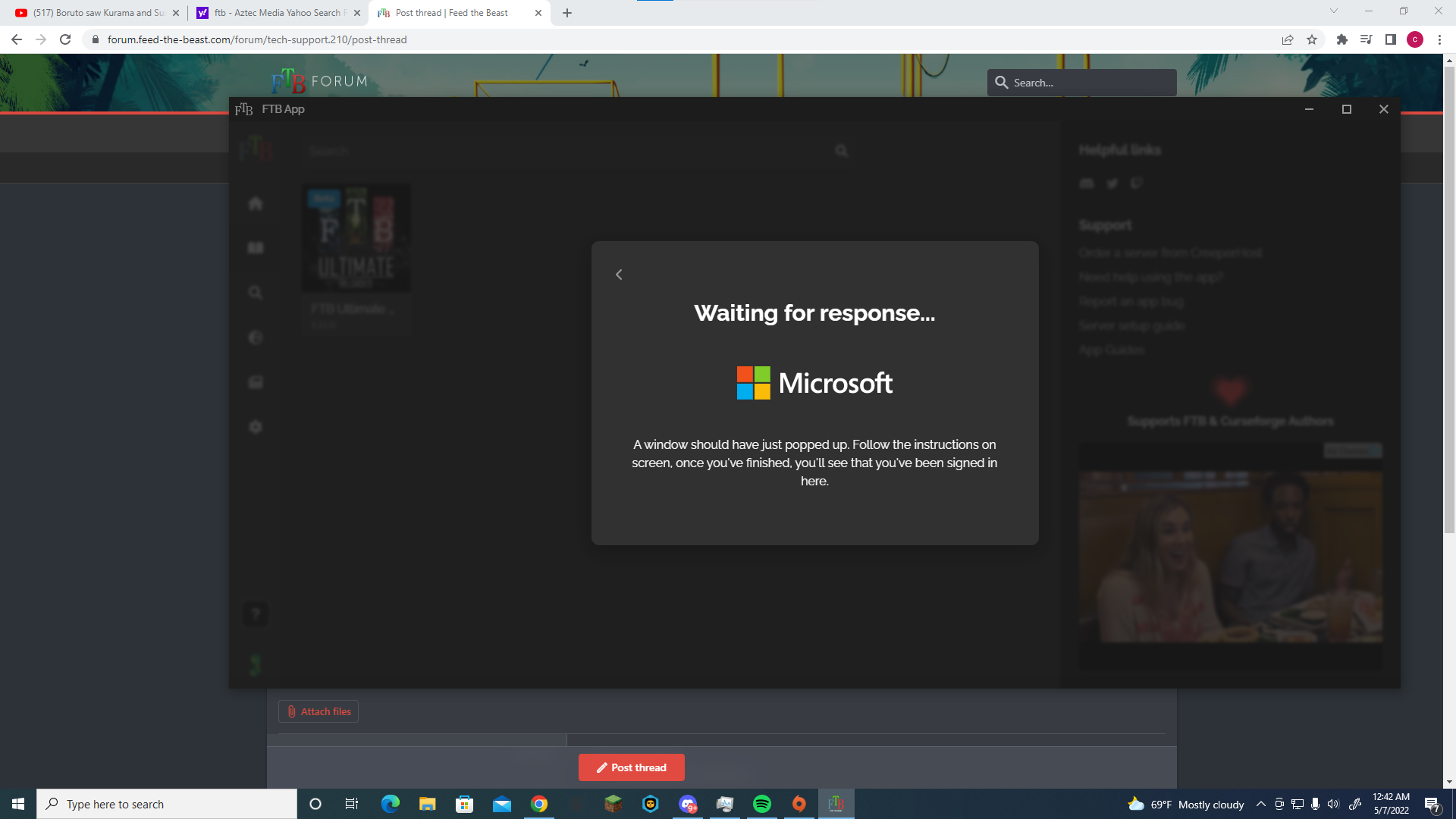Launch Minecraft from the taskbar
Image resolution: width=1456 pixels, height=819 pixels.
coord(613,804)
